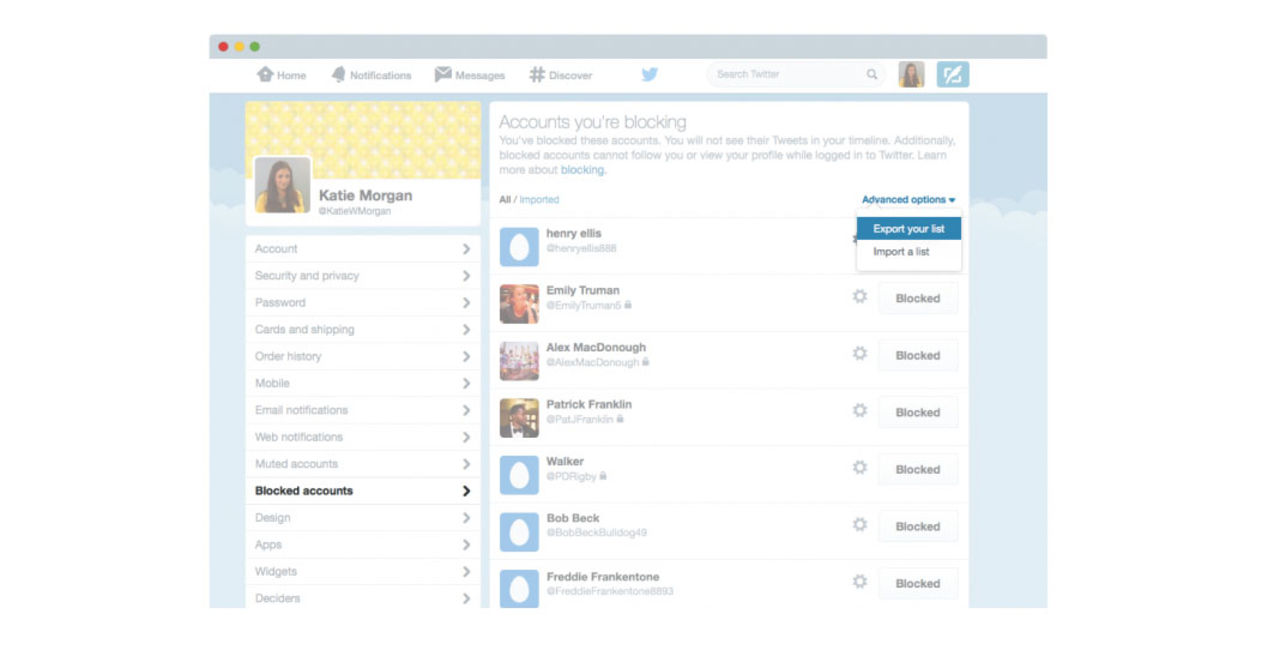Click the search magnifier icon
This screenshot has height=650, width=1280.
tap(872, 75)
